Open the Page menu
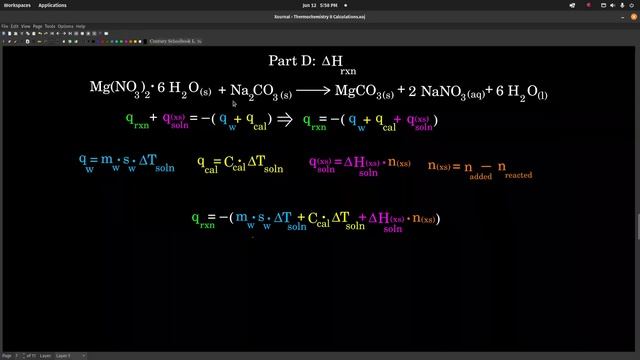Viewport: 640px width, 360px height. 38,26
